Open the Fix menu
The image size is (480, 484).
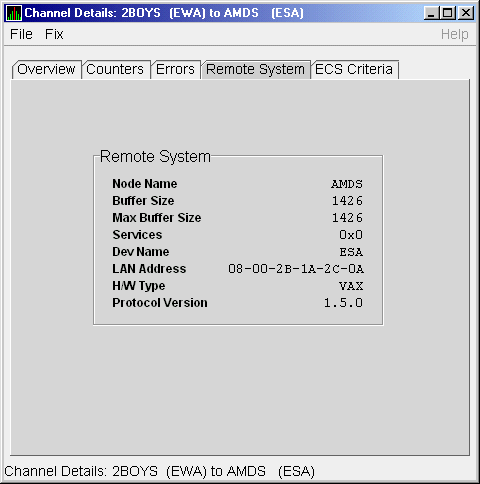(54, 34)
